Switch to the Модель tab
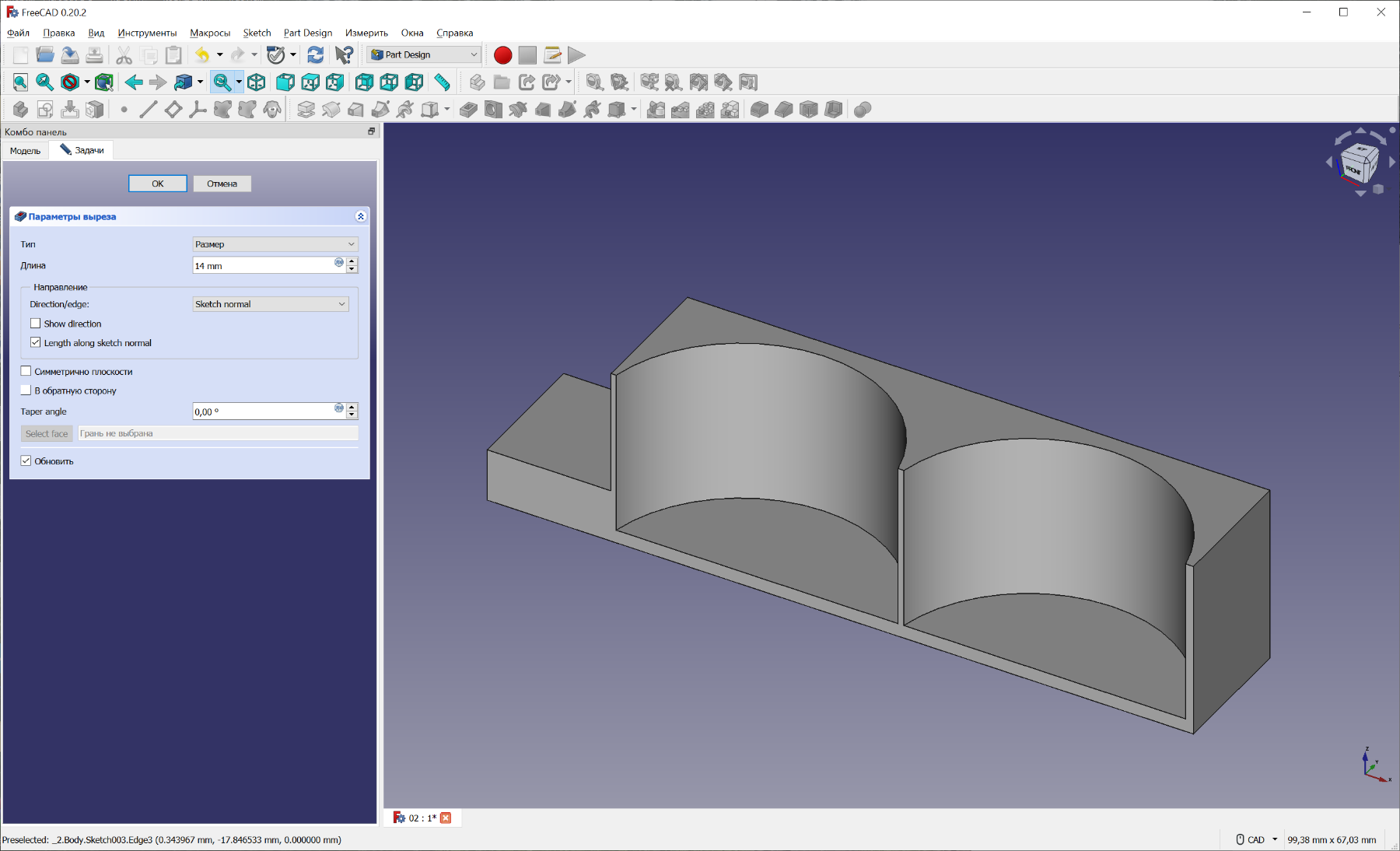 [25, 151]
